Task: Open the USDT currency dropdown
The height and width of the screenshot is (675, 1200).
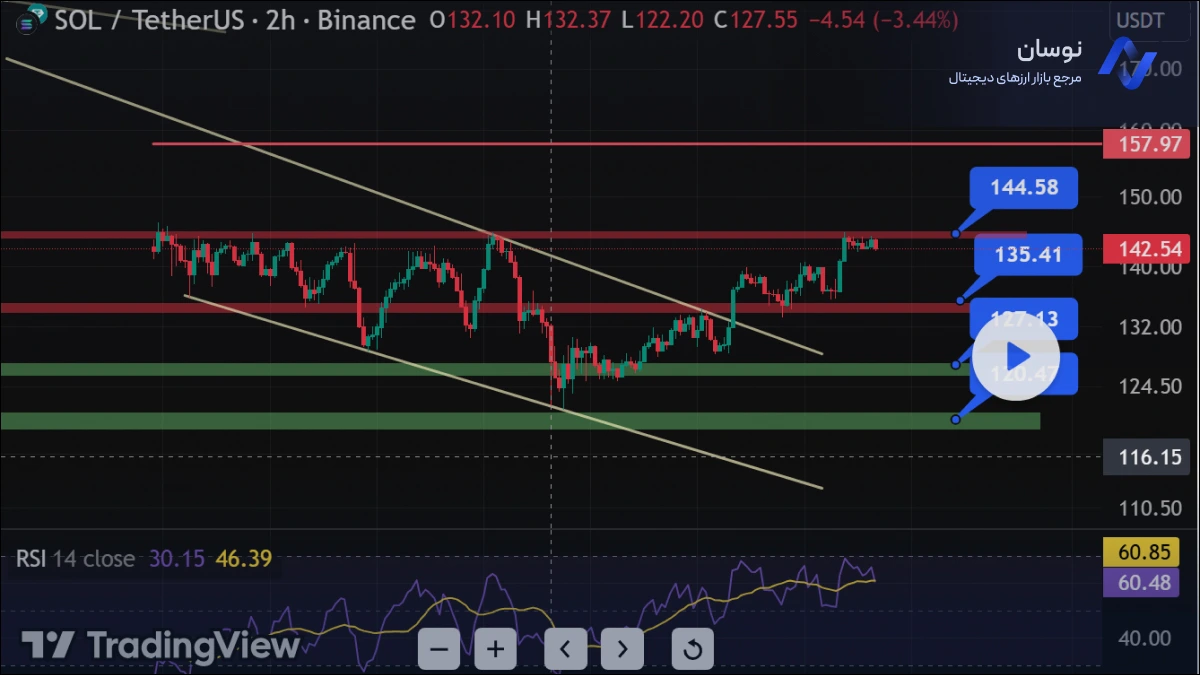Action: click(1139, 20)
